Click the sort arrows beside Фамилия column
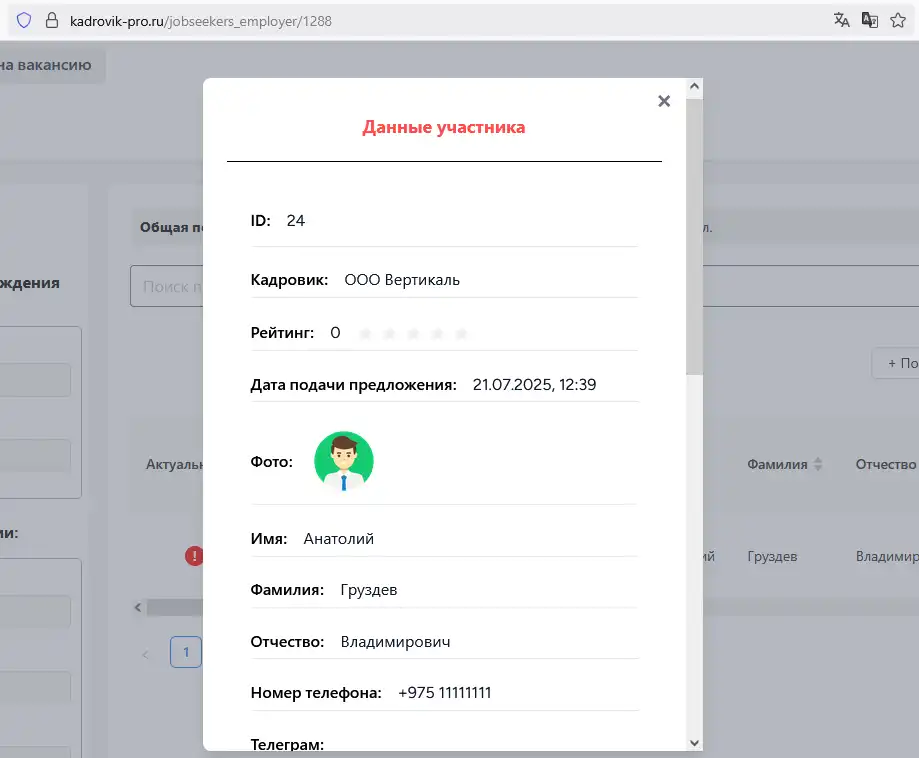 pos(818,464)
